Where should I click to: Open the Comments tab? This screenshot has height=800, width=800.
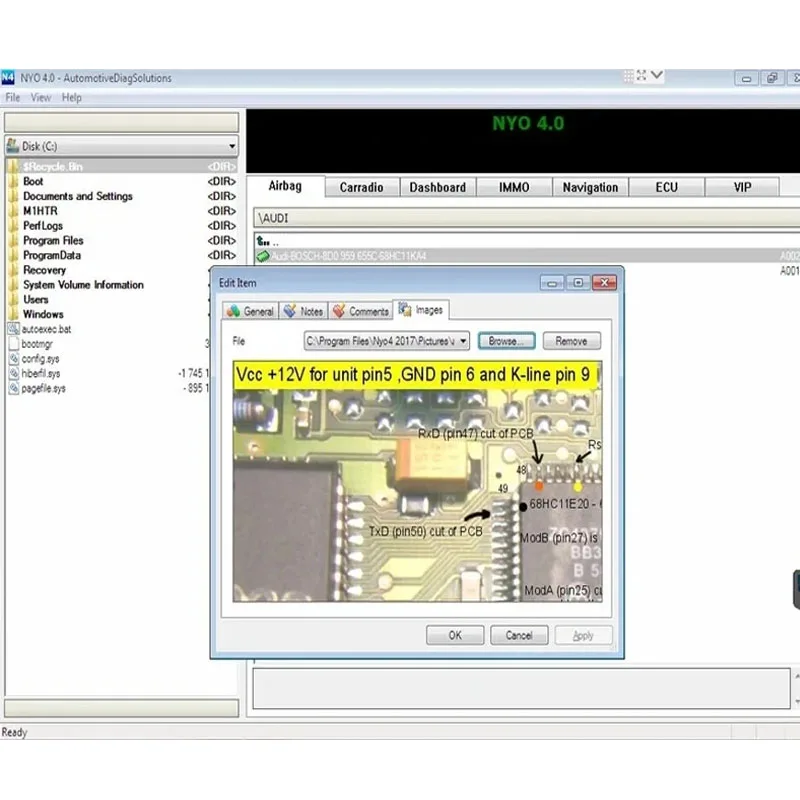click(360, 311)
